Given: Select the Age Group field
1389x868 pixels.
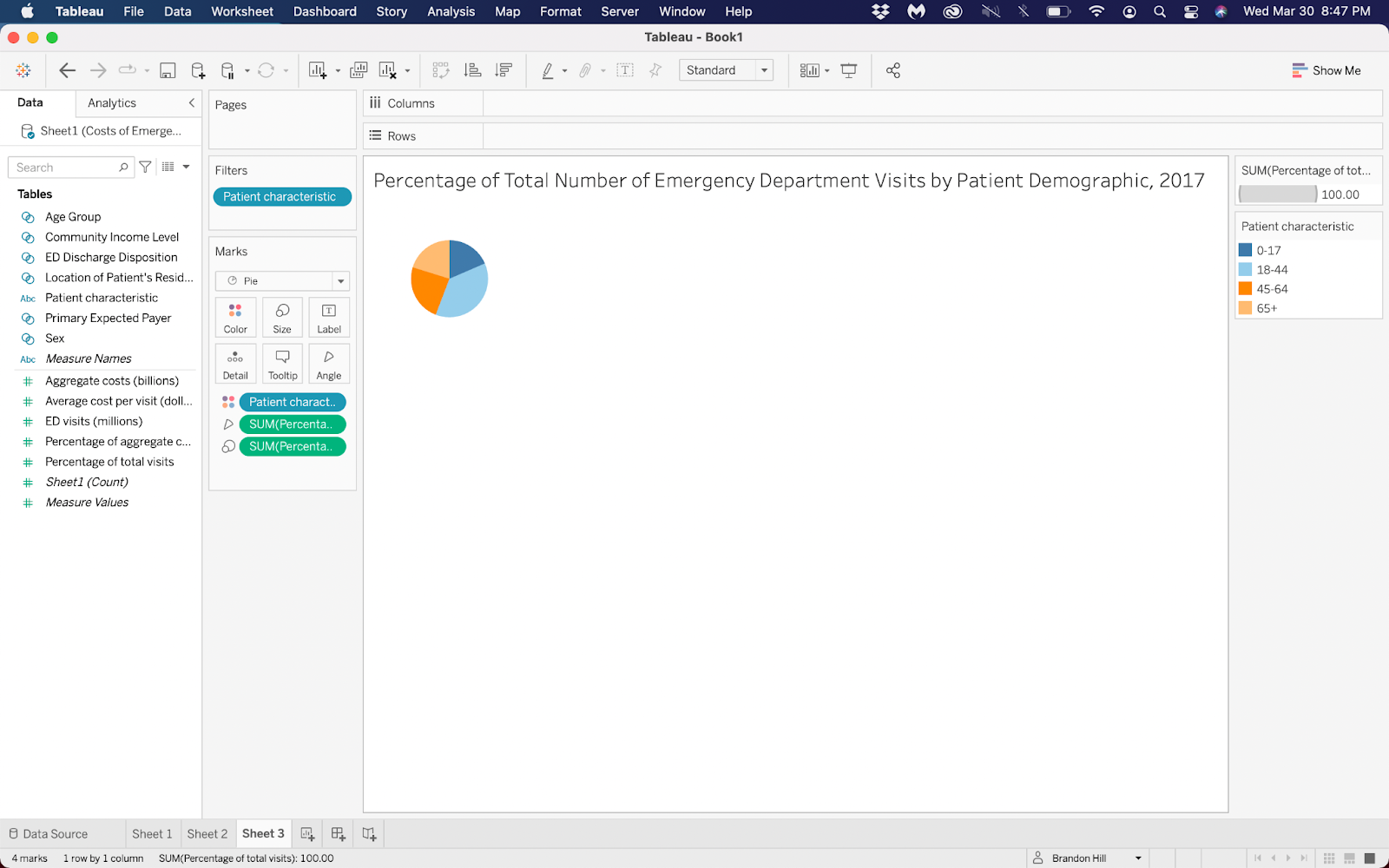Looking at the screenshot, I should [73, 217].
